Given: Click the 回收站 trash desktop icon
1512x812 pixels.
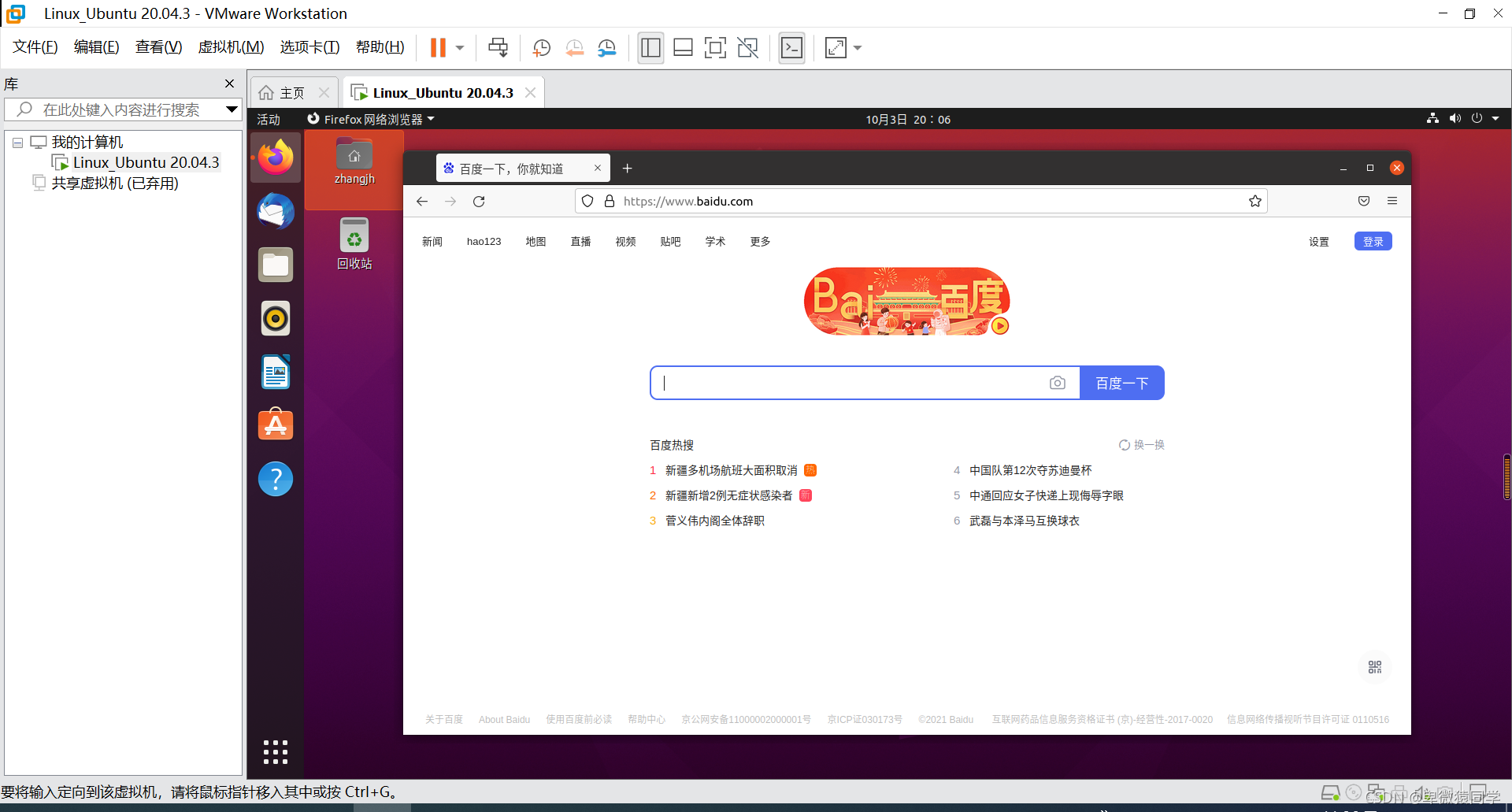Looking at the screenshot, I should 354,244.
